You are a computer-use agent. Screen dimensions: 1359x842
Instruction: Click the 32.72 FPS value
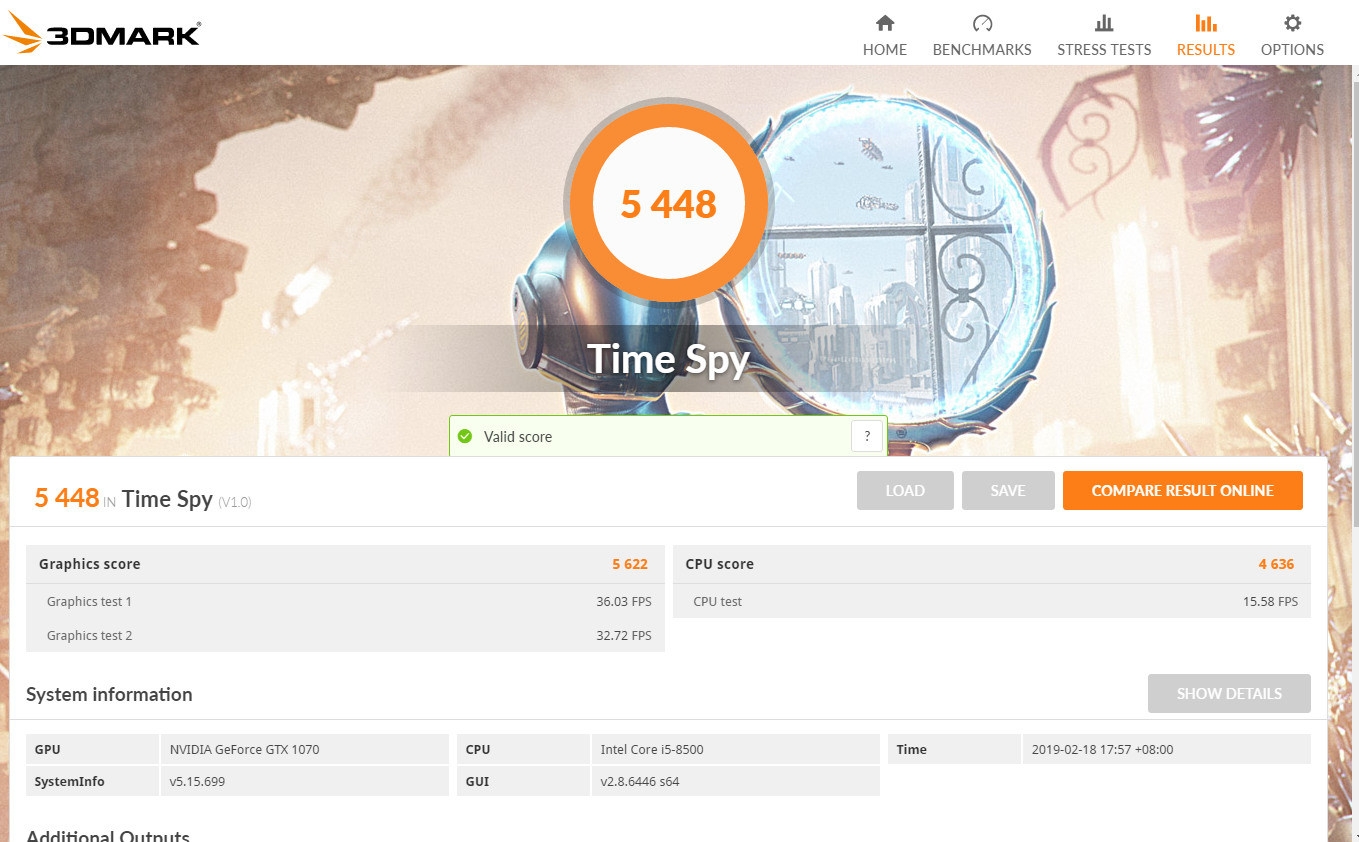pyautogui.click(x=624, y=635)
